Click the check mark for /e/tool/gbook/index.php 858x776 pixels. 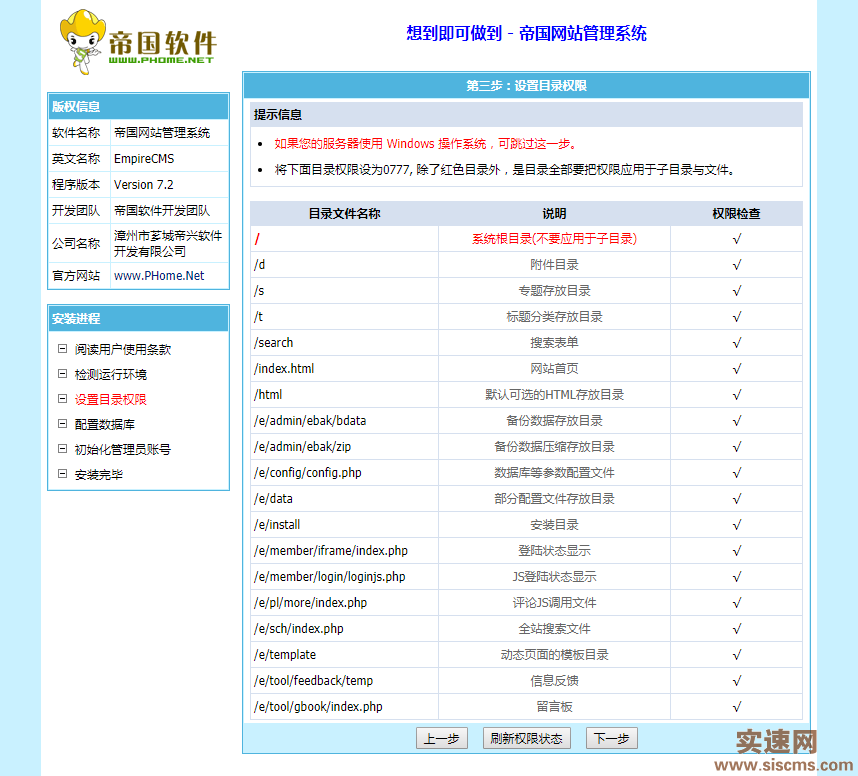click(737, 707)
